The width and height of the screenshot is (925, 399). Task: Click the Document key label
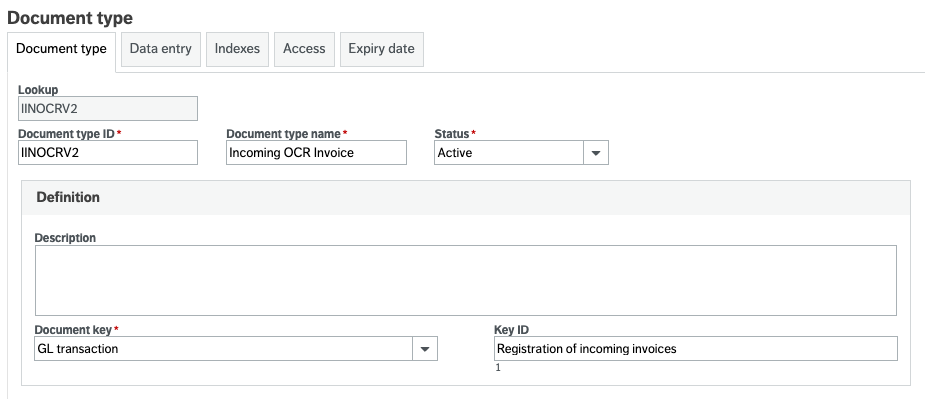tap(73, 330)
